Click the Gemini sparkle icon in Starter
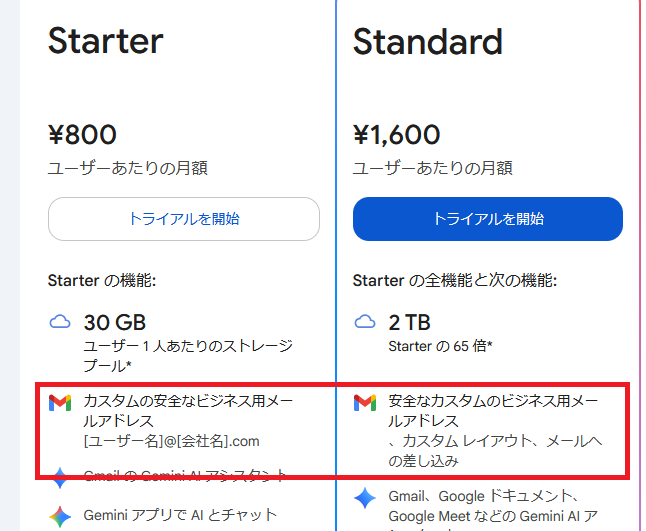The image size is (646, 531). click(x=60, y=478)
